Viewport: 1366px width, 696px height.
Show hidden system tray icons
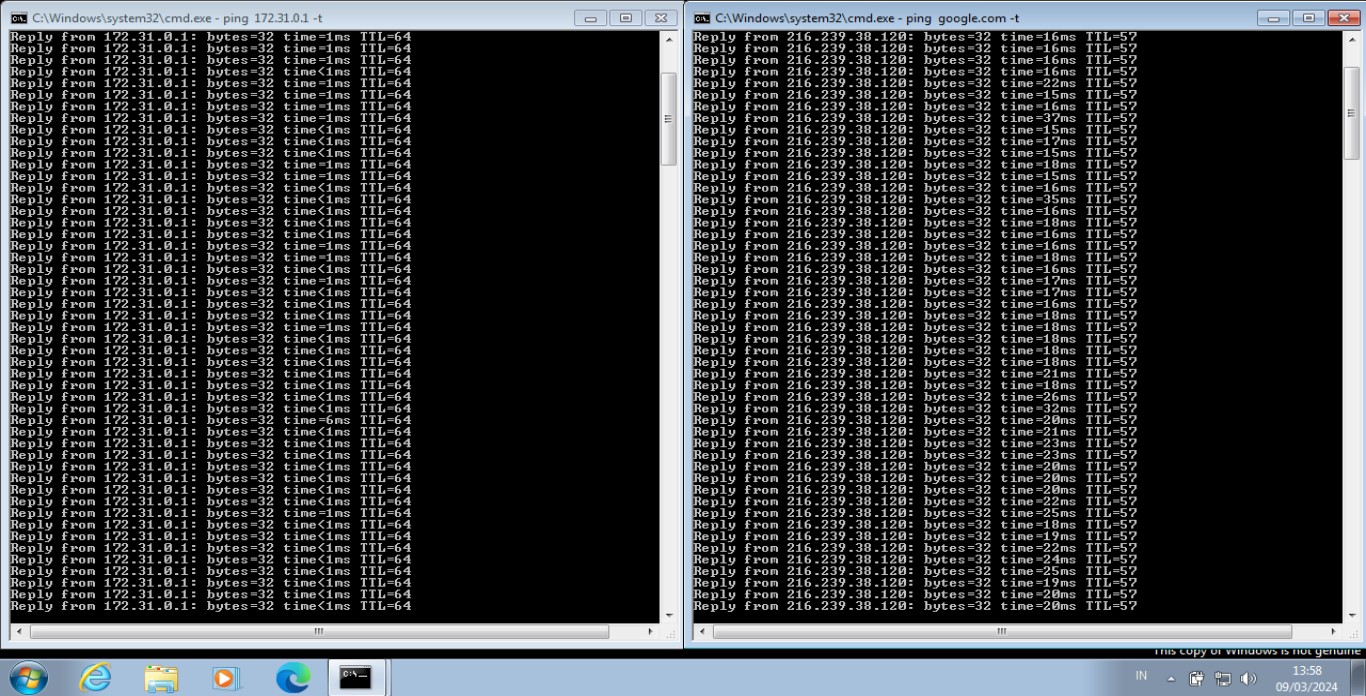(x=1171, y=678)
